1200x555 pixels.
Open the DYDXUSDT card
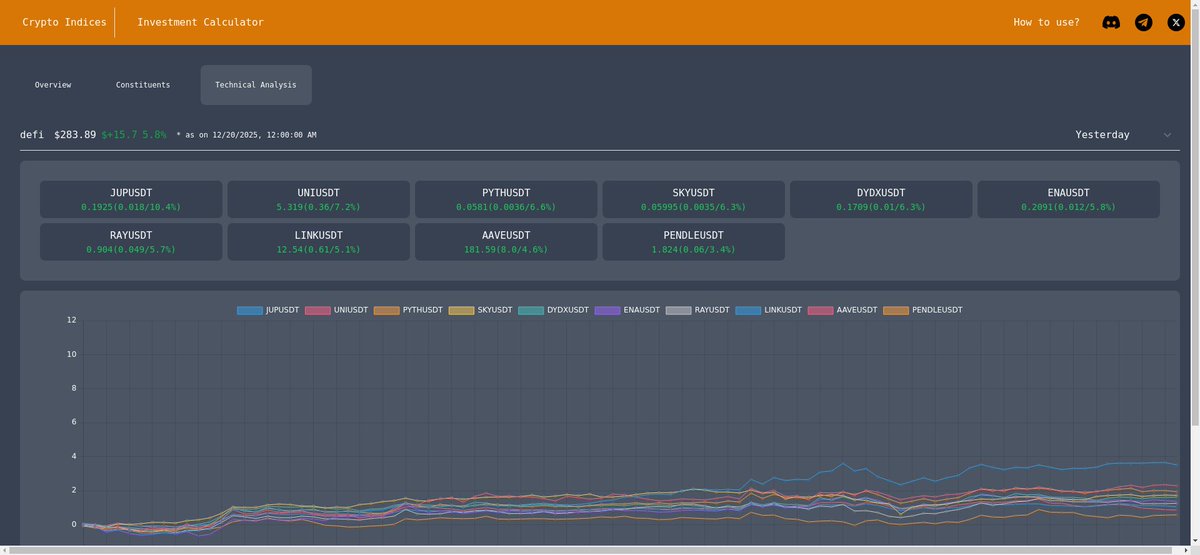coord(881,199)
